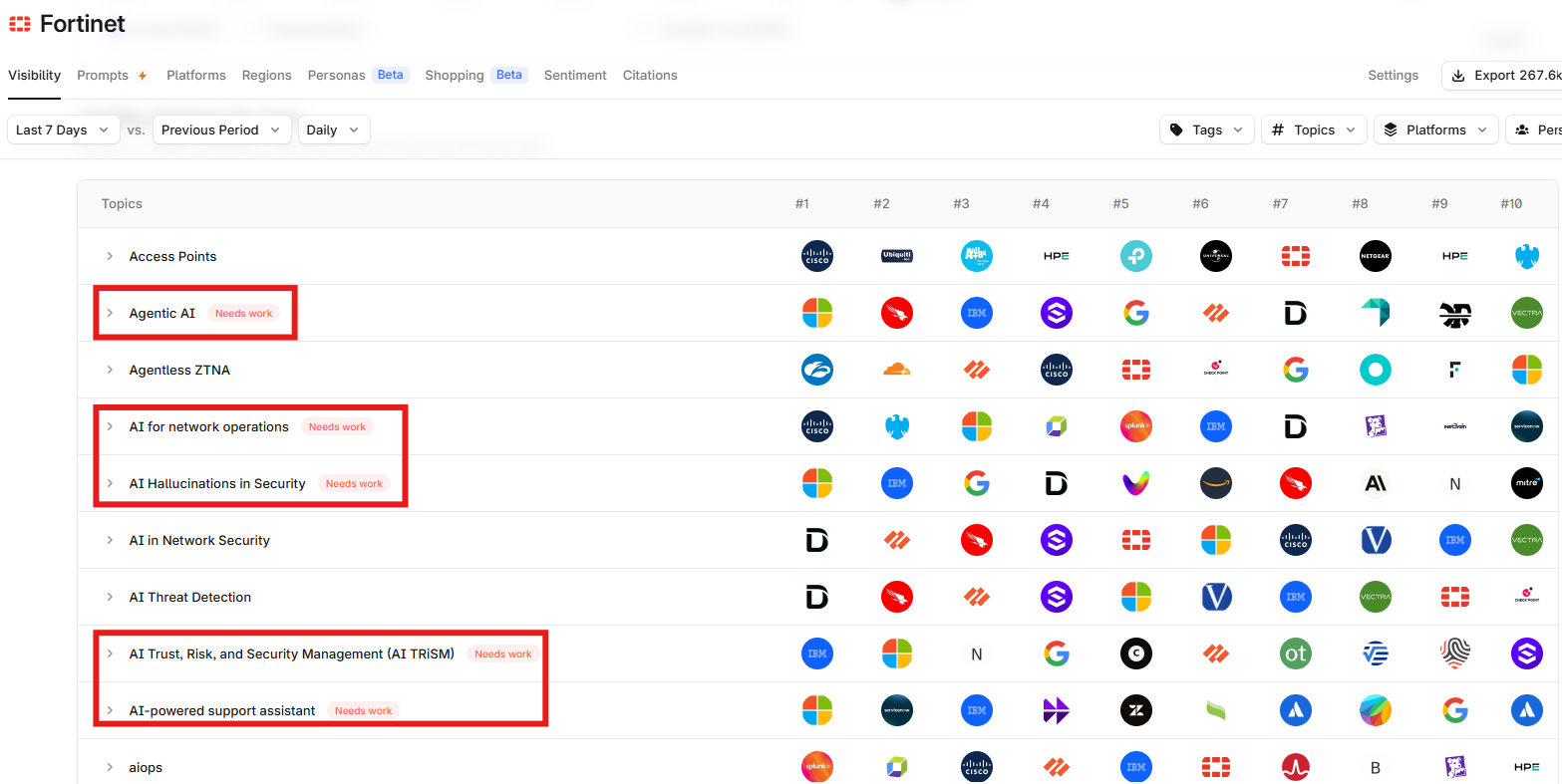Expand the AI in Network Security row
The width and height of the screenshot is (1562, 784).
coord(110,540)
